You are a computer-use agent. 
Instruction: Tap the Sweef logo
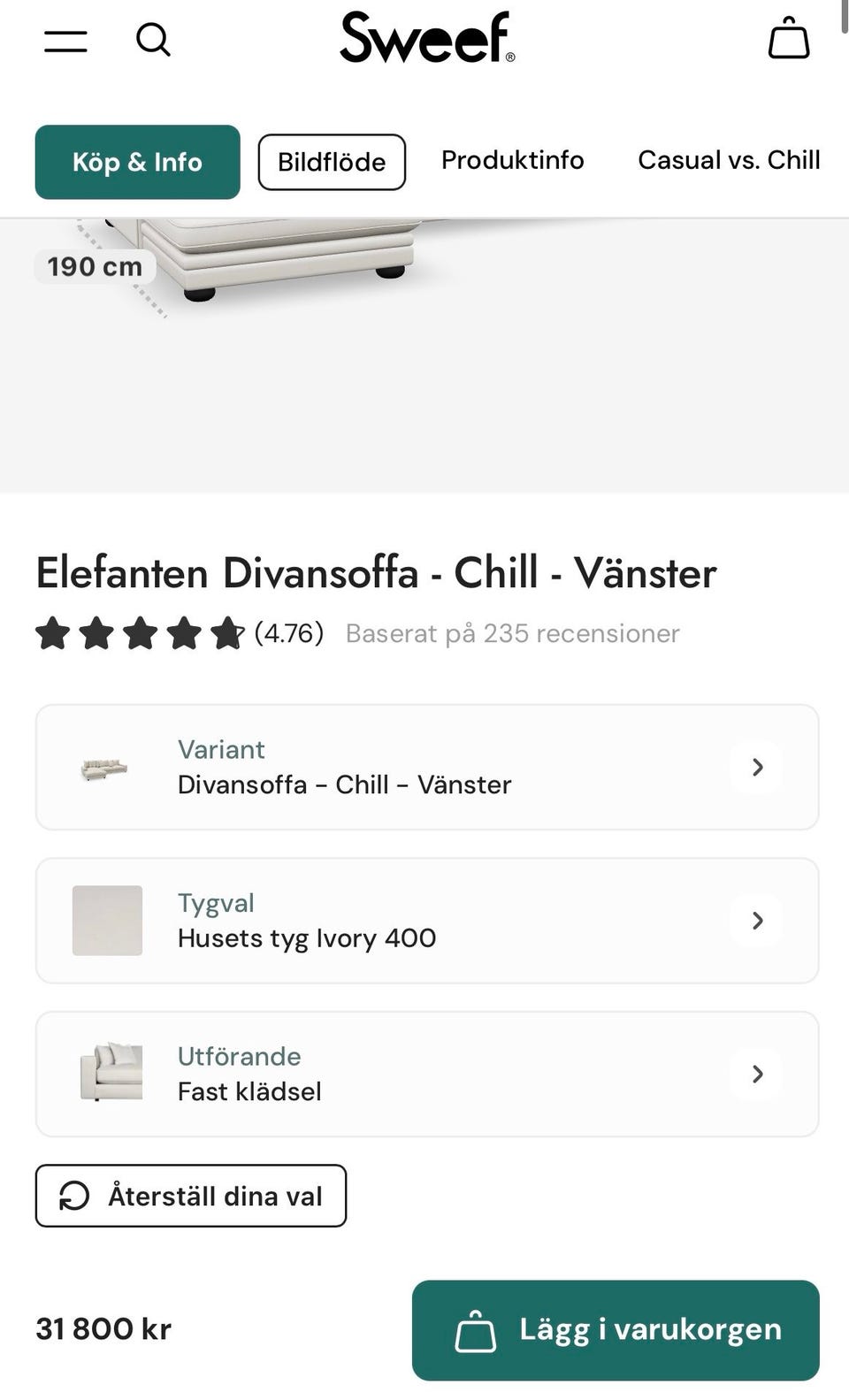pos(427,38)
